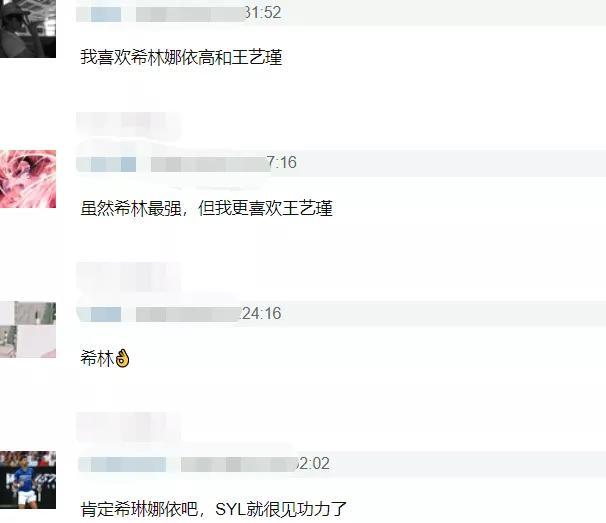Click the OK hand emoji after 希林
Viewport: 606px width, 523px height.
coord(122,359)
